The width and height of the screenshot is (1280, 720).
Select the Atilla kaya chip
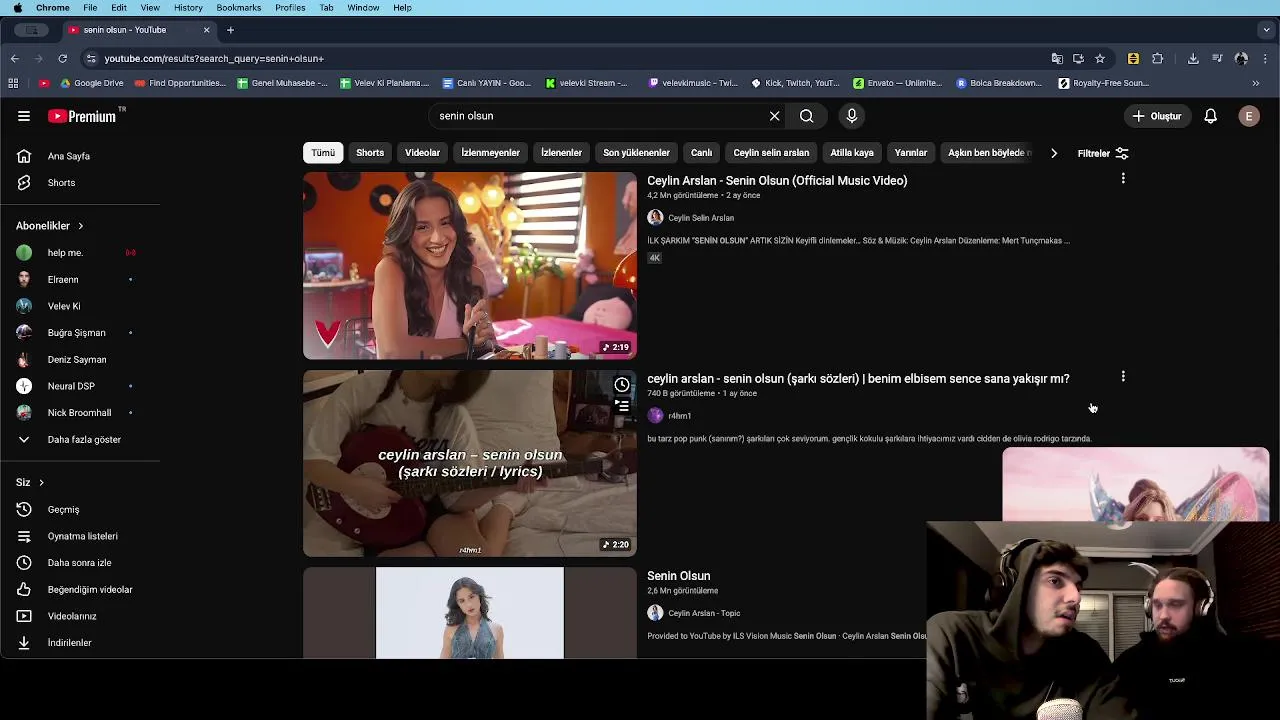(x=852, y=153)
